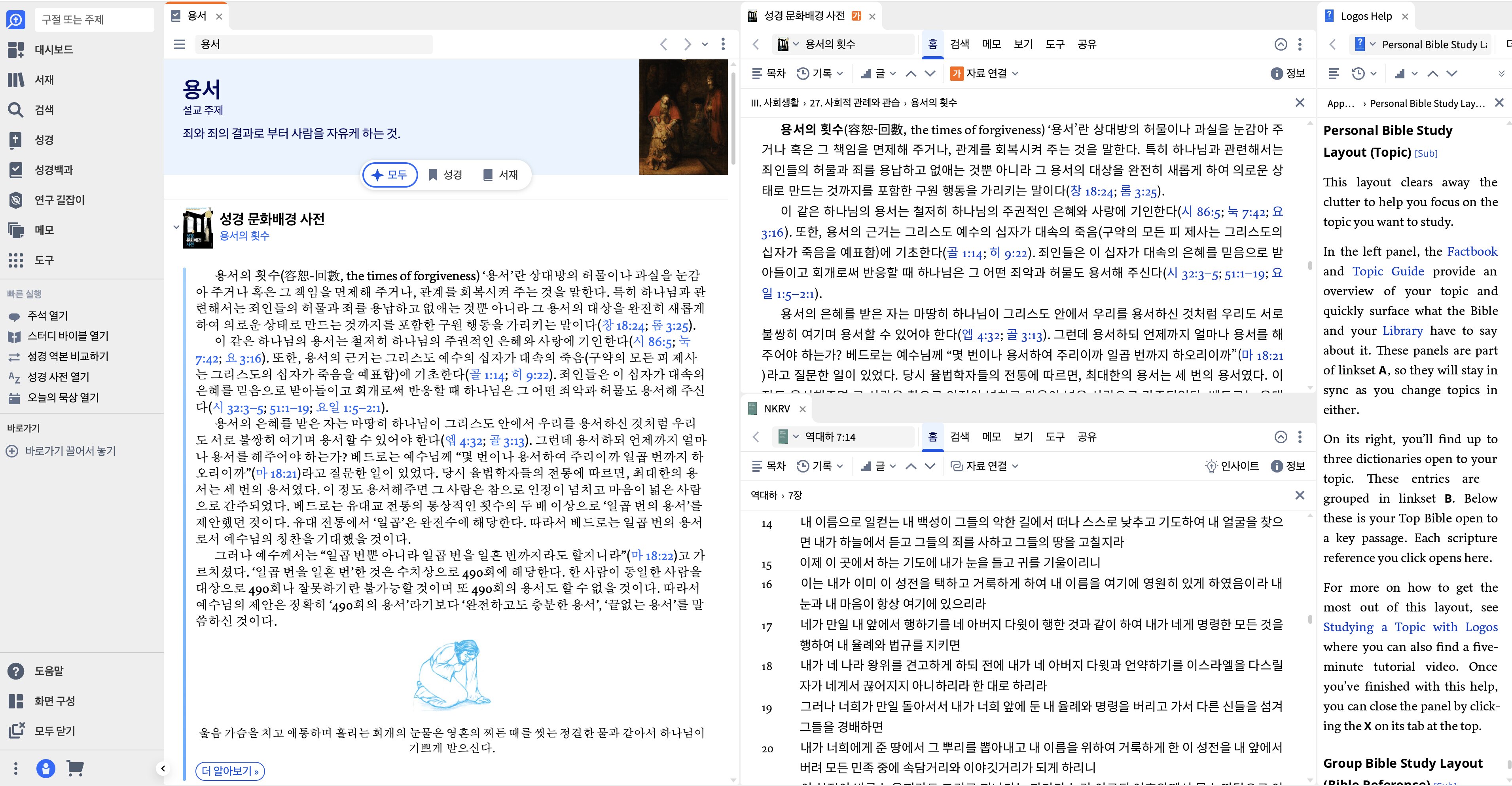Screen dimensions: 1512x786
Task: Click the Rembrandt prodigal son thumbnail
Action: click(x=683, y=117)
